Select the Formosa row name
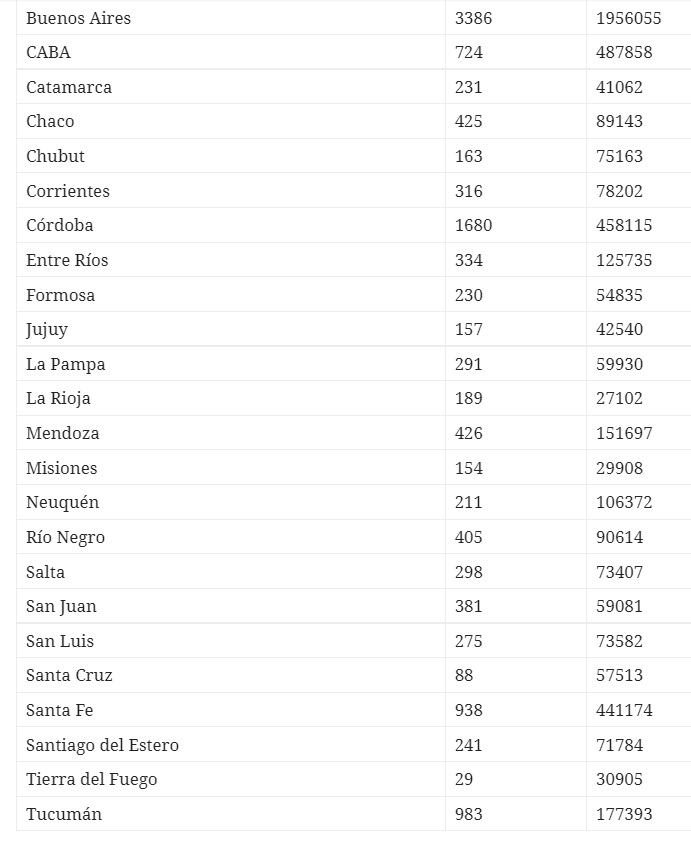 (60, 295)
